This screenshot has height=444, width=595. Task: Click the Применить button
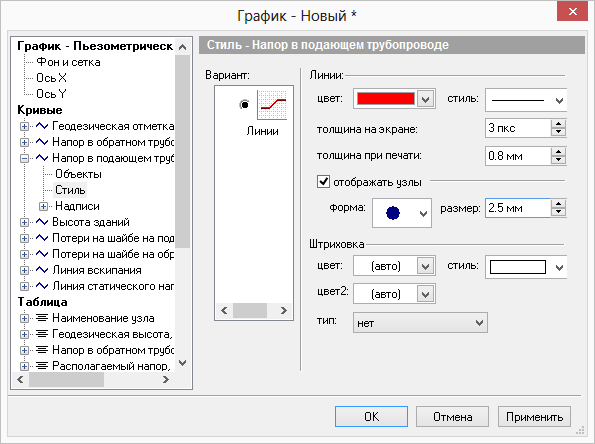tap(534, 417)
